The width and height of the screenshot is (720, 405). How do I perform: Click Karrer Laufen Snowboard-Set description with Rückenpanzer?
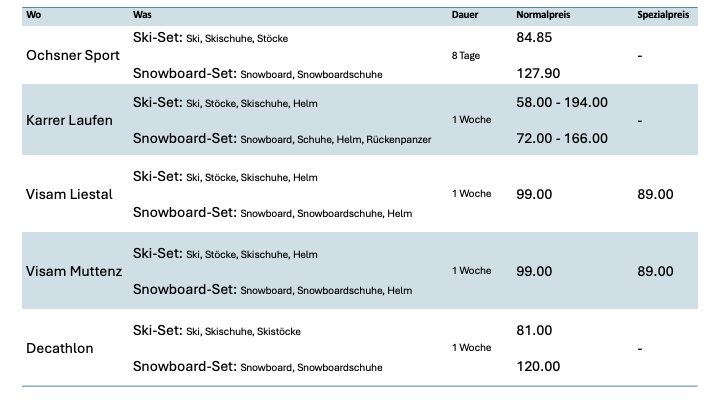coord(282,139)
